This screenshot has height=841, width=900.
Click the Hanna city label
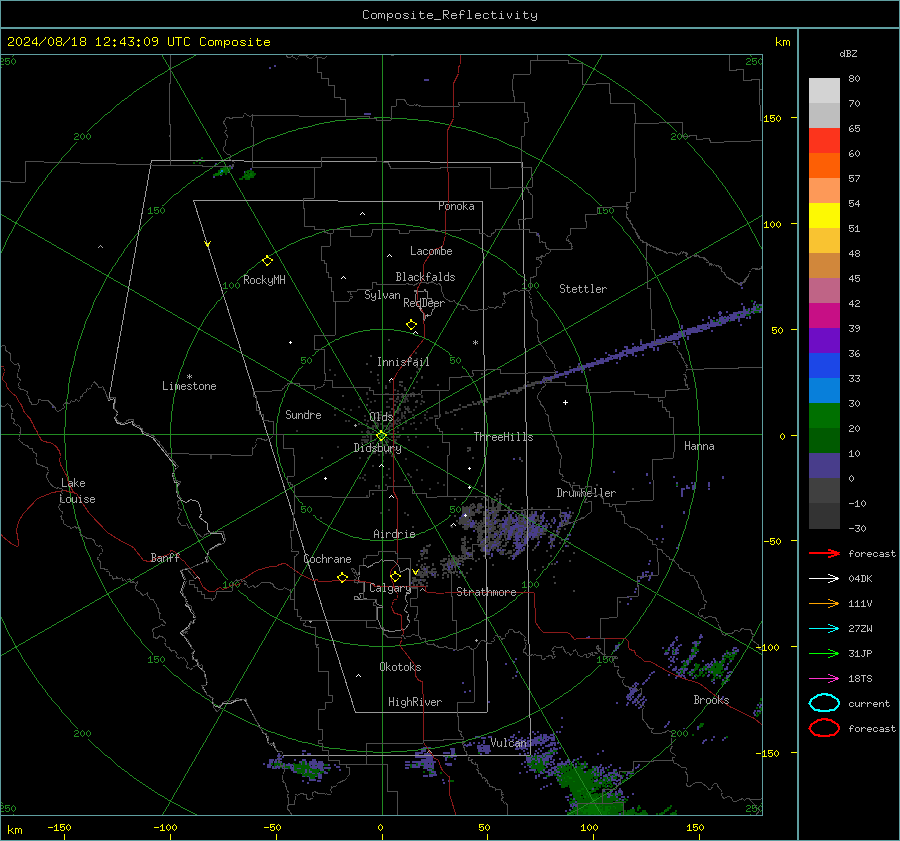[699, 446]
